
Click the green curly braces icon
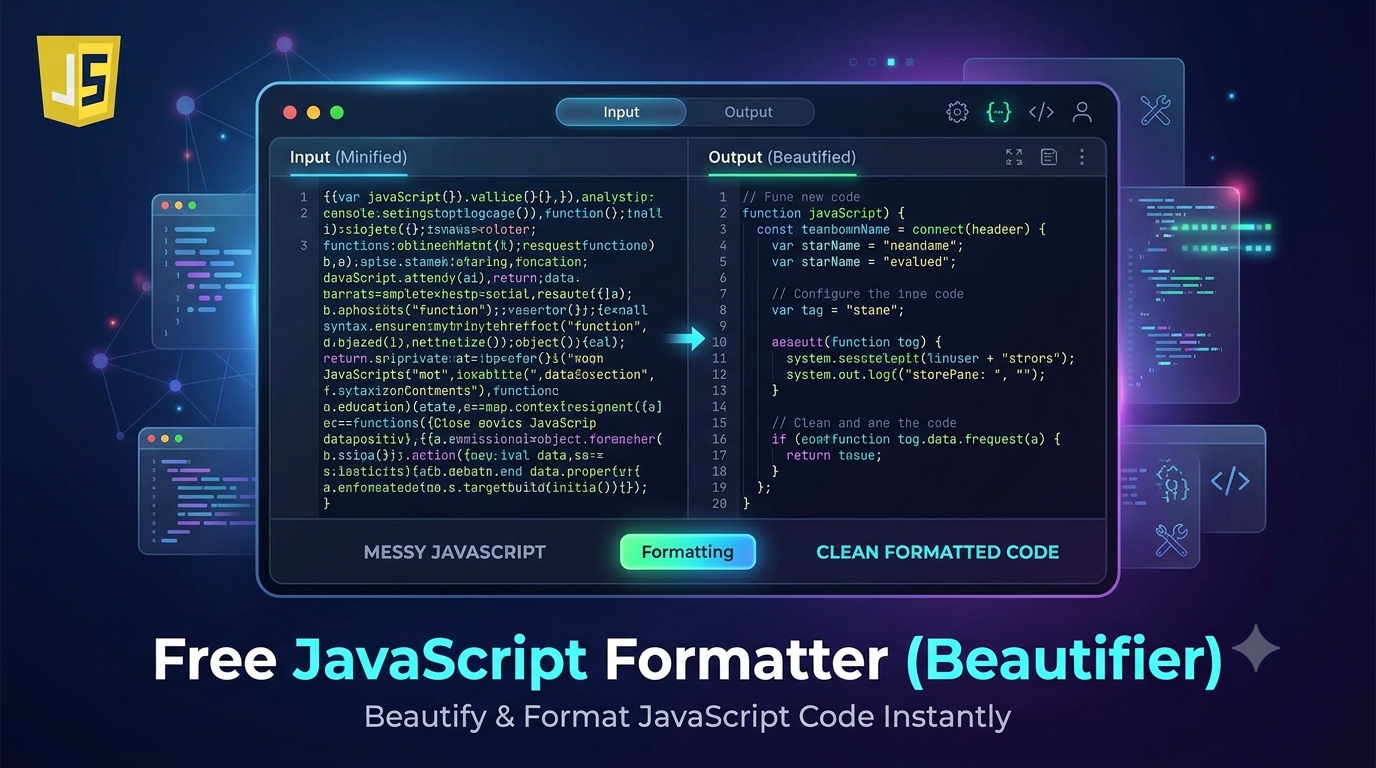tap(999, 112)
